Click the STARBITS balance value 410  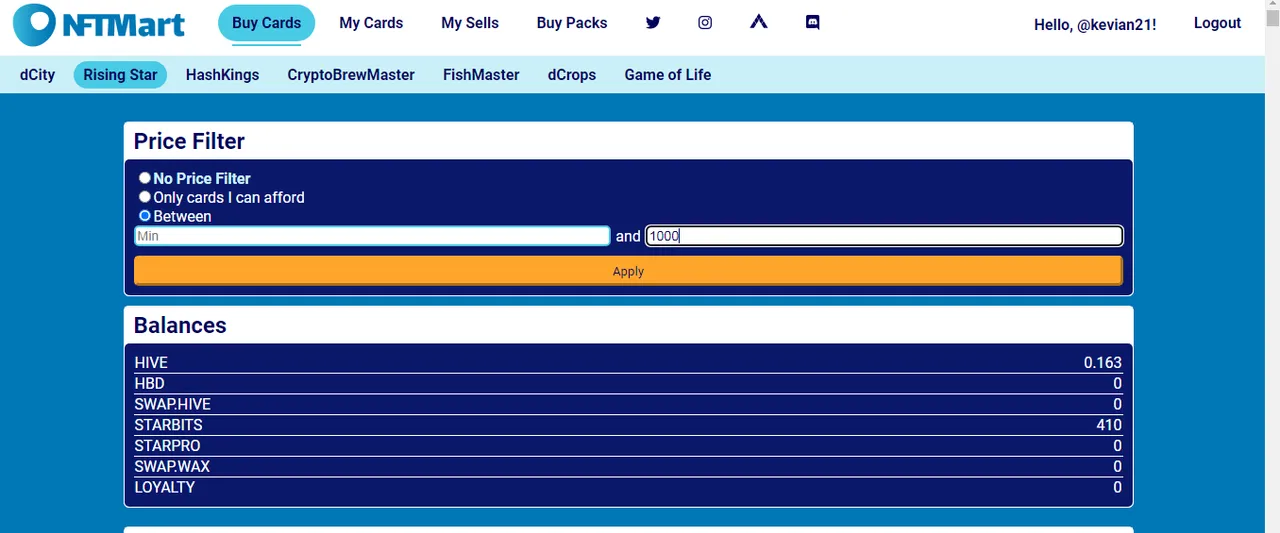coord(1109,425)
